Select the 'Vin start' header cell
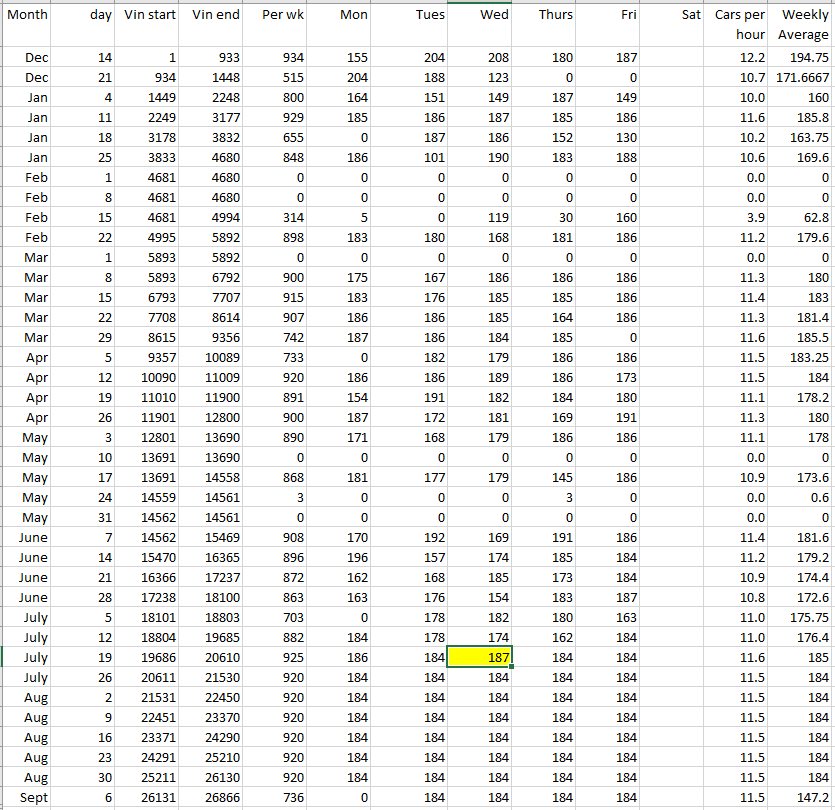 149,15
